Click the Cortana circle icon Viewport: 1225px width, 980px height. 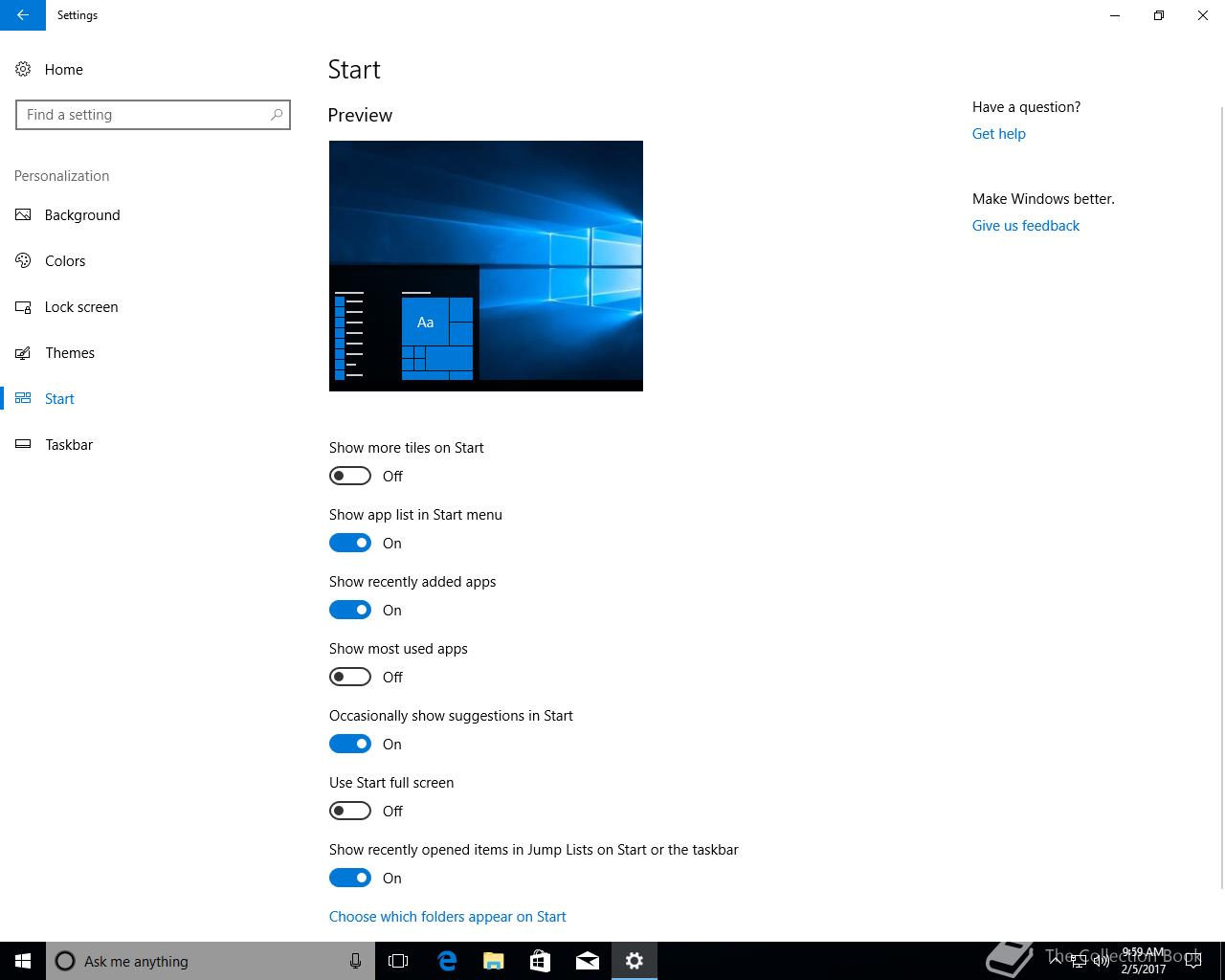click(65, 961)
